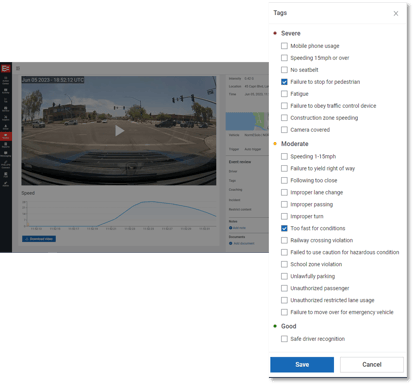Check Failed to use caution for hazardous condition
This screenshot has width=414, height=385.
(x=284, y=253)
